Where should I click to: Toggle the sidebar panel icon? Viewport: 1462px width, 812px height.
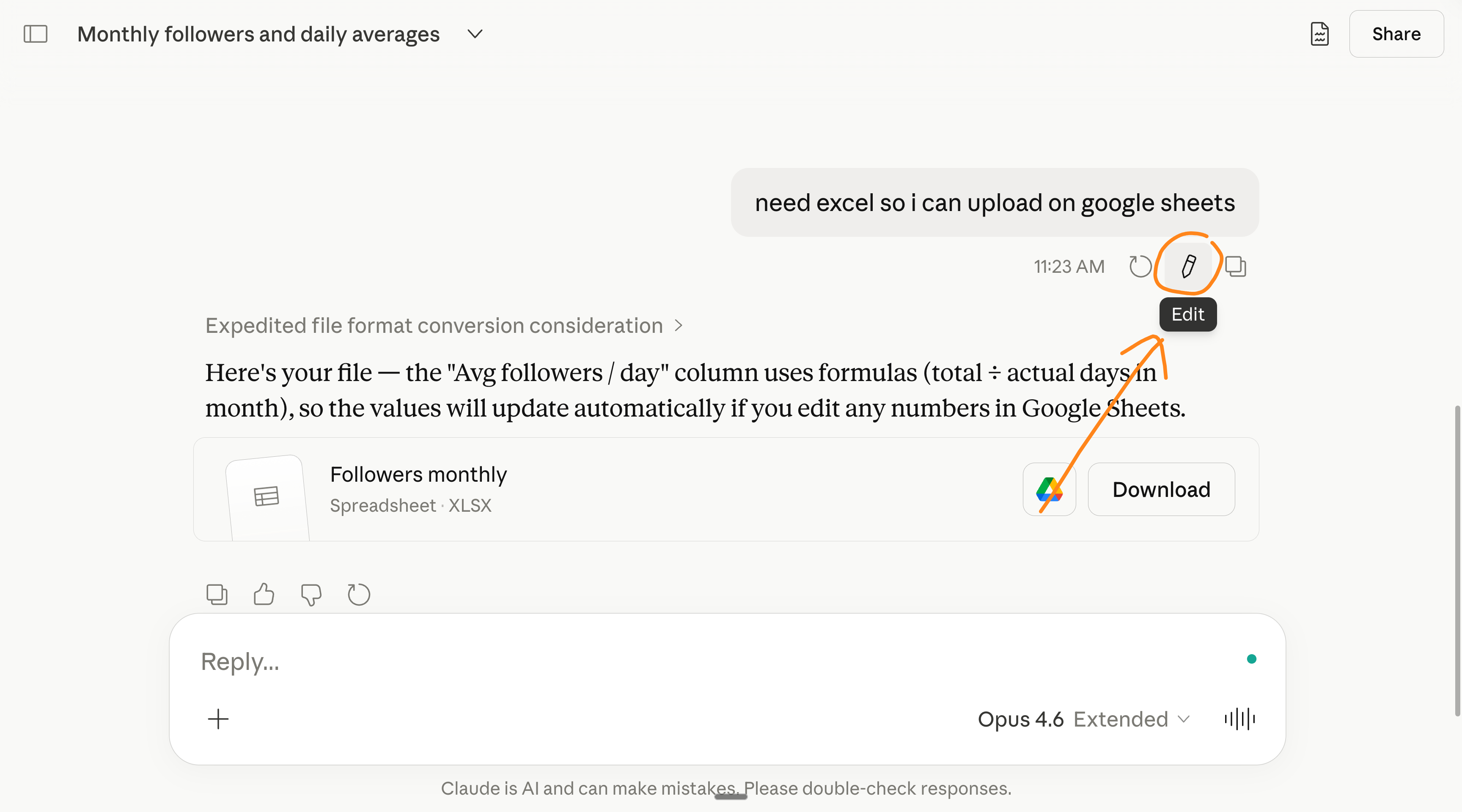coord(35,34)
